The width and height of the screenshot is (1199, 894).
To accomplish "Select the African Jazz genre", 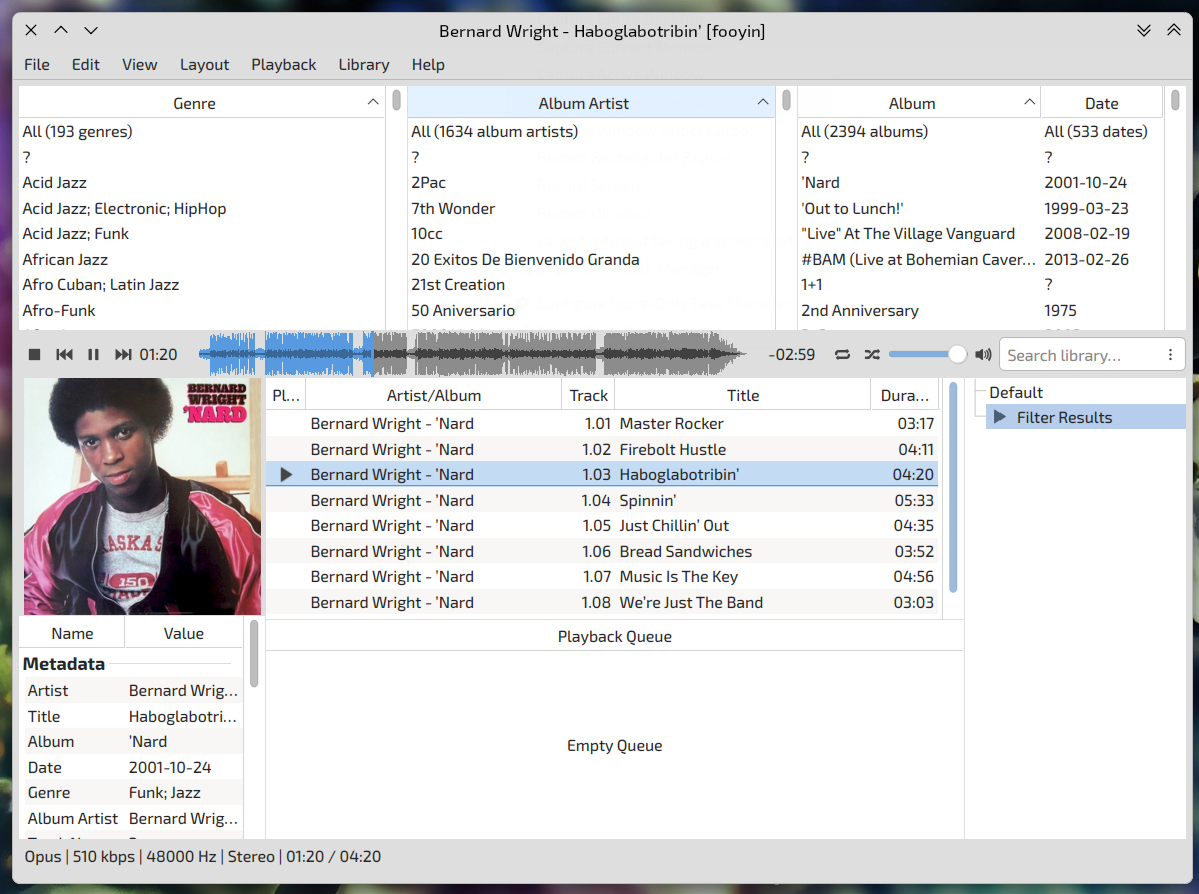I will click(x=201, y=260).
